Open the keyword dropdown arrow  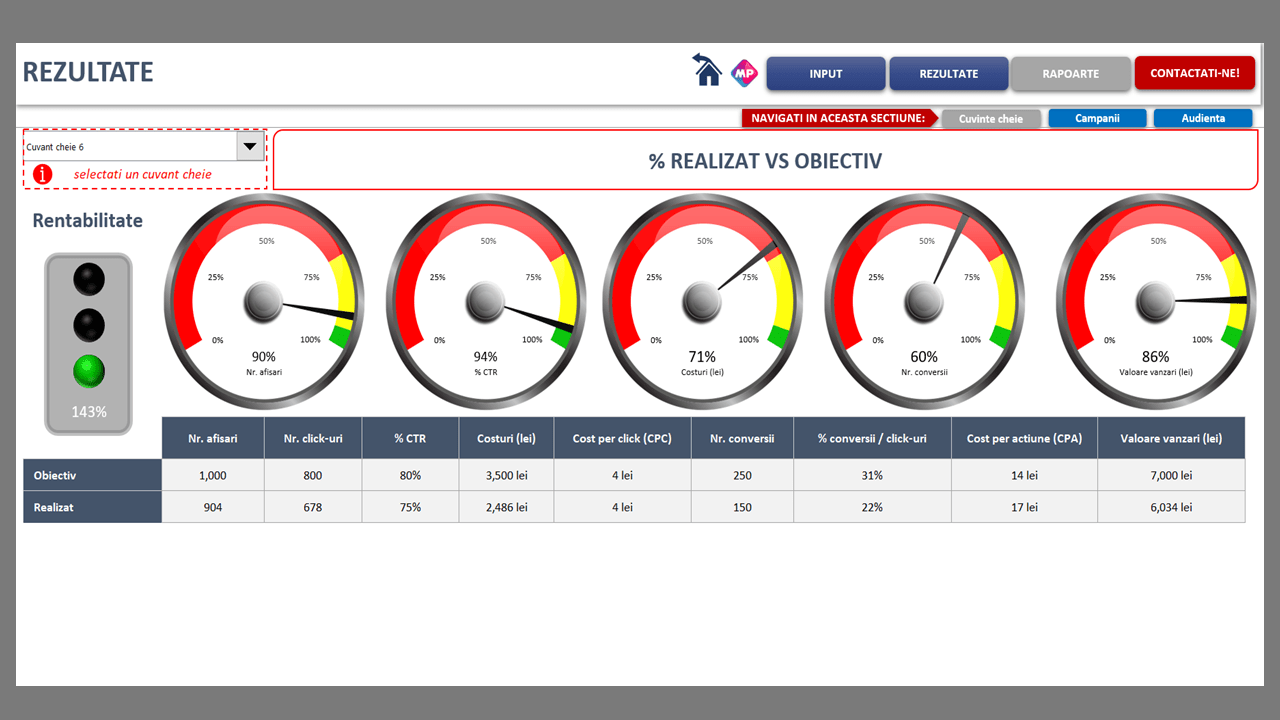tap(250, 147)
